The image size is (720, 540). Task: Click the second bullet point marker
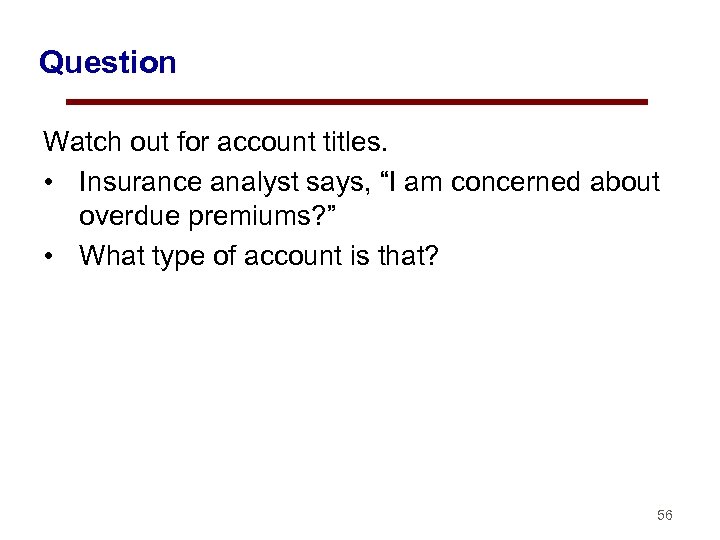(49, 256)
